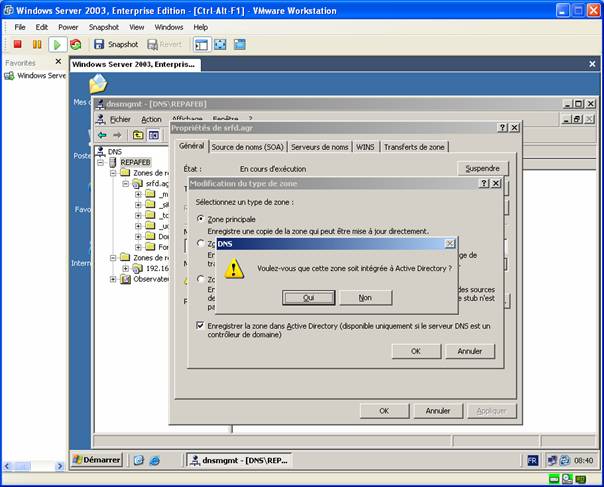This screenshot has width=604, height=487.
Task: Click the dnsmgmt Forward arrow icon
Action: click(117, 135)
